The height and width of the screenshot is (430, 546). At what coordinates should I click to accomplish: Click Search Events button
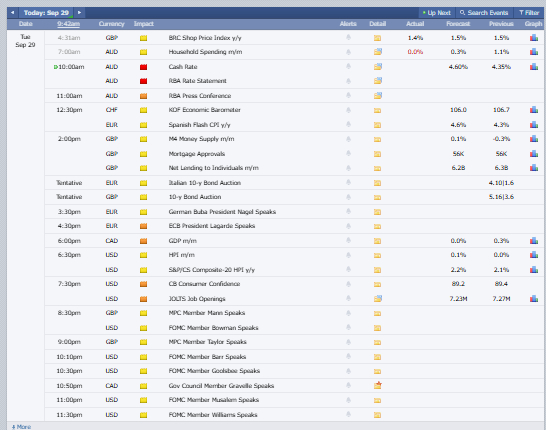click(484, 13)
